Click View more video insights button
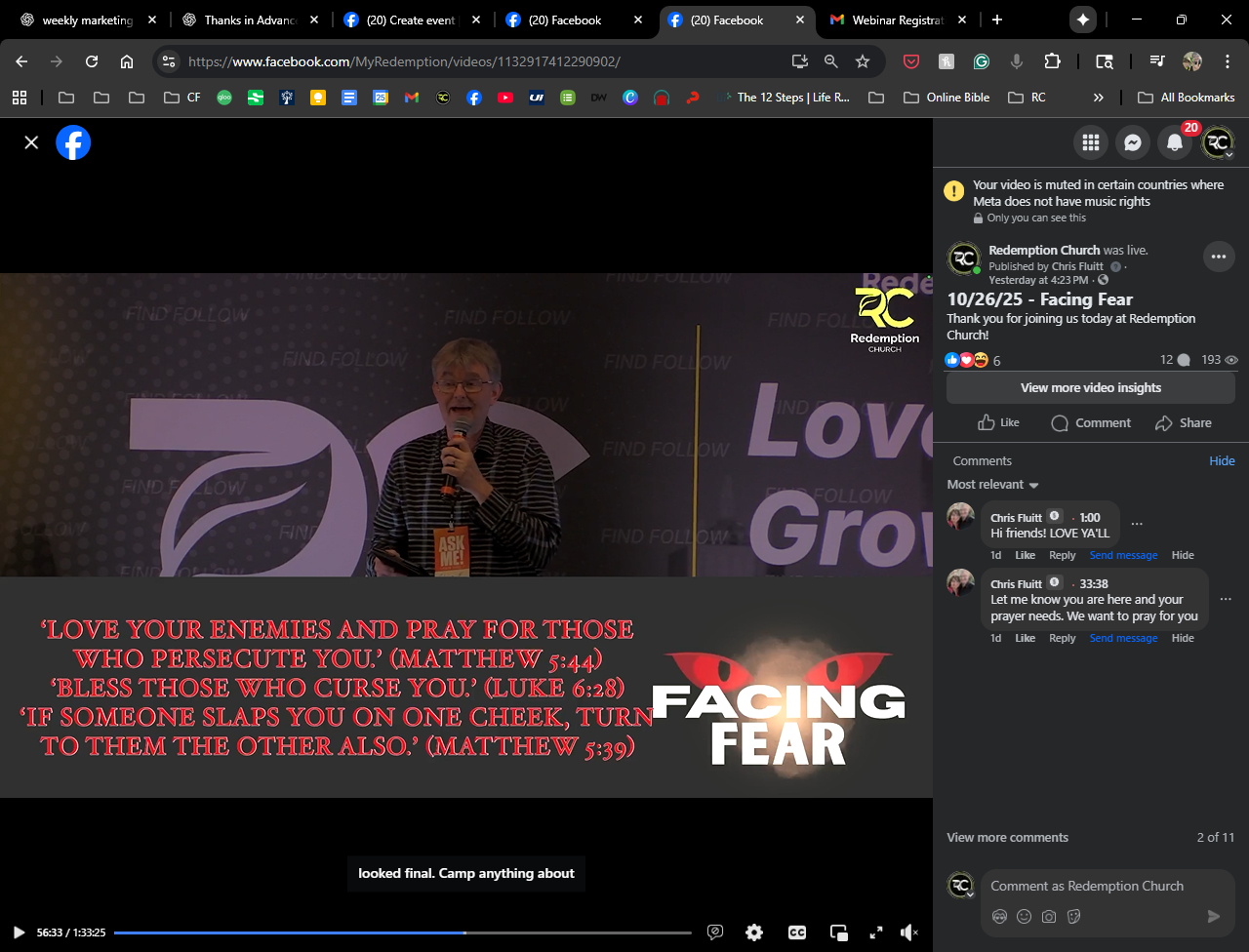This screenshot has width=1249, height=952. point(1090,387)
